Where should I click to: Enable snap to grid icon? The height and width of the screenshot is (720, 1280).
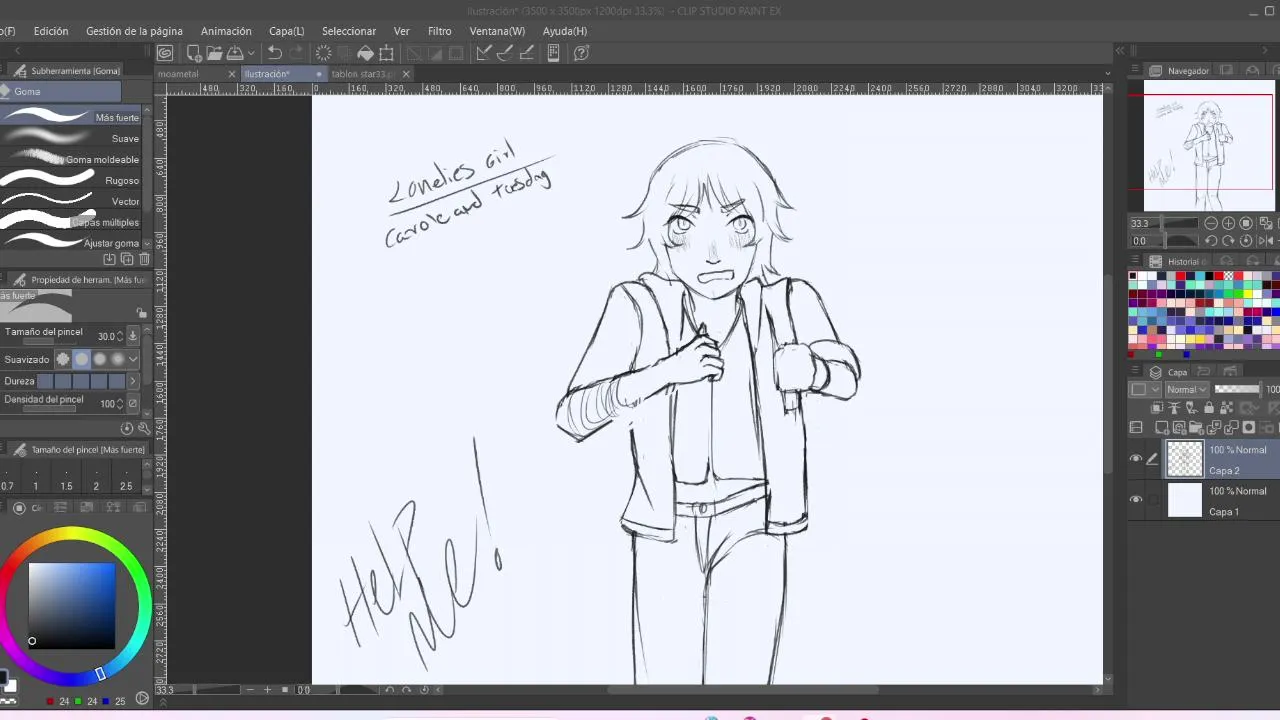point(527,53)
